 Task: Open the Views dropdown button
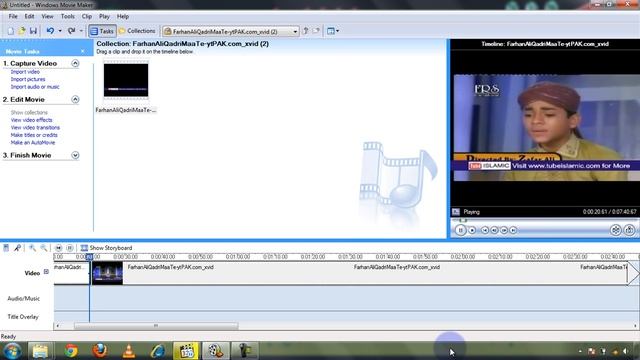[x=333, y=31]
